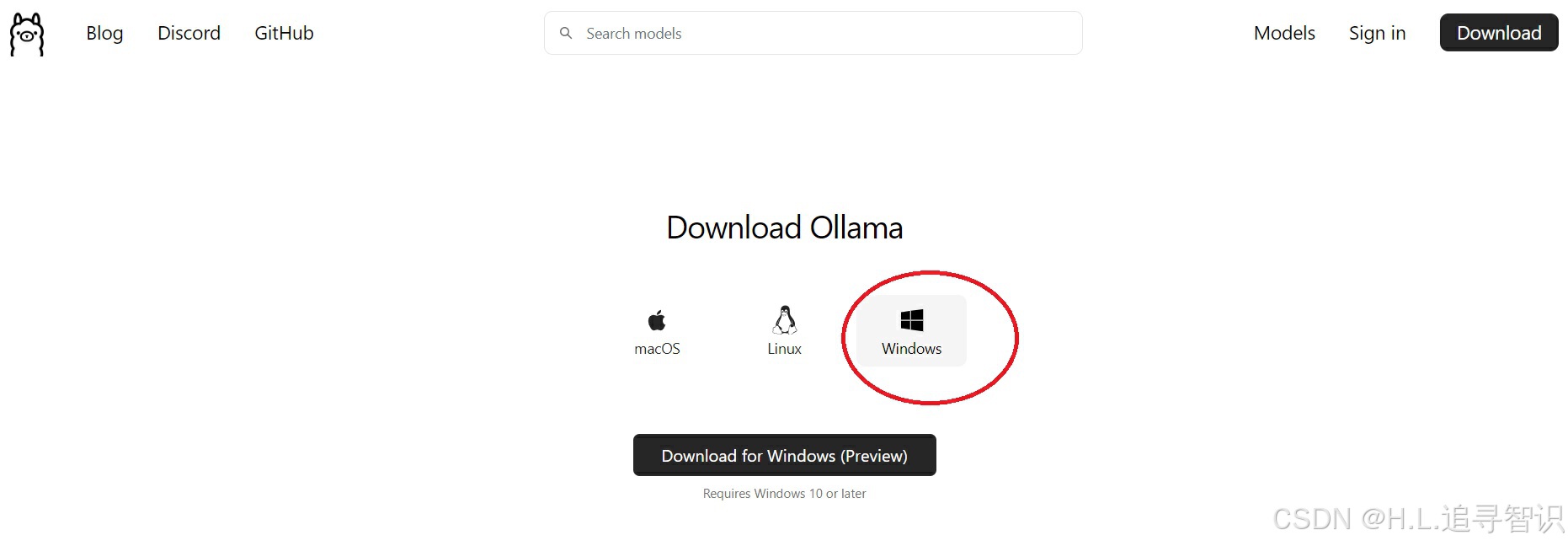
Task: Click the CSDN watermark text
Action: click(1419, 519)
